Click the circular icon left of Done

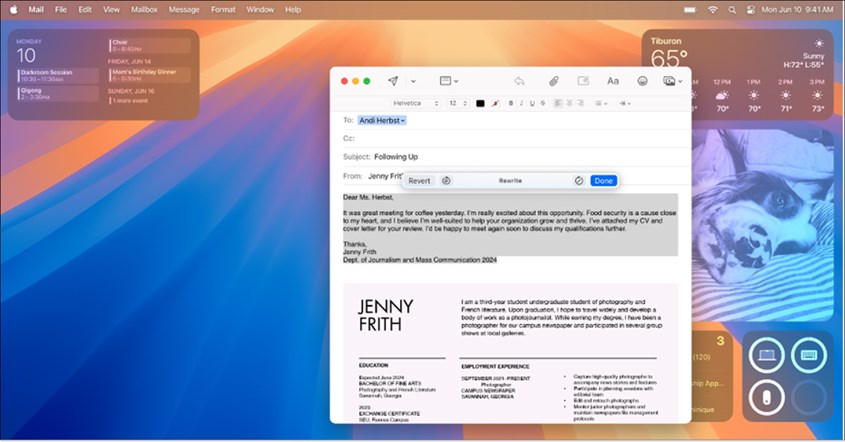point(579,181)
